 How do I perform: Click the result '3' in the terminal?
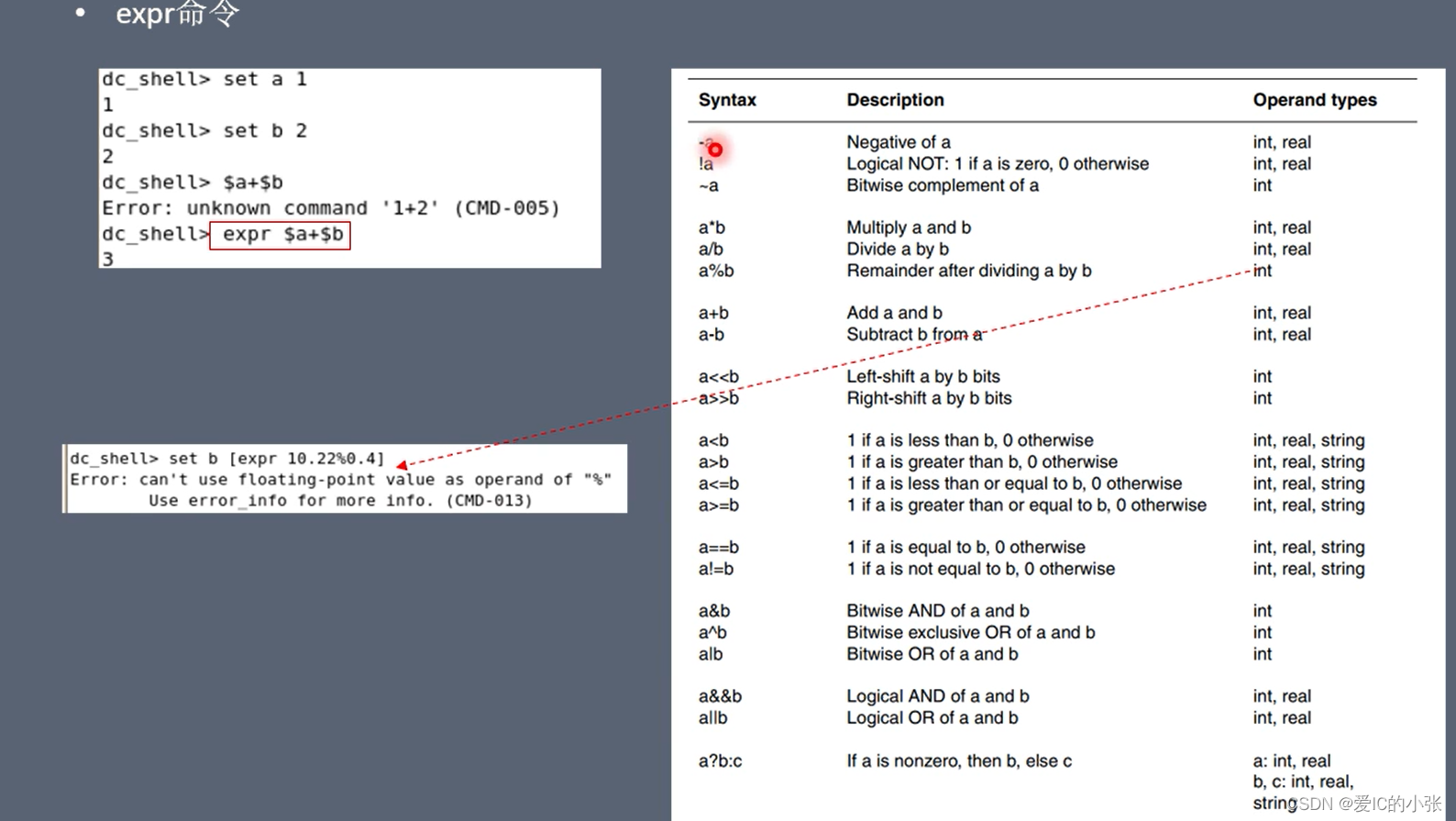click(108, 260)
